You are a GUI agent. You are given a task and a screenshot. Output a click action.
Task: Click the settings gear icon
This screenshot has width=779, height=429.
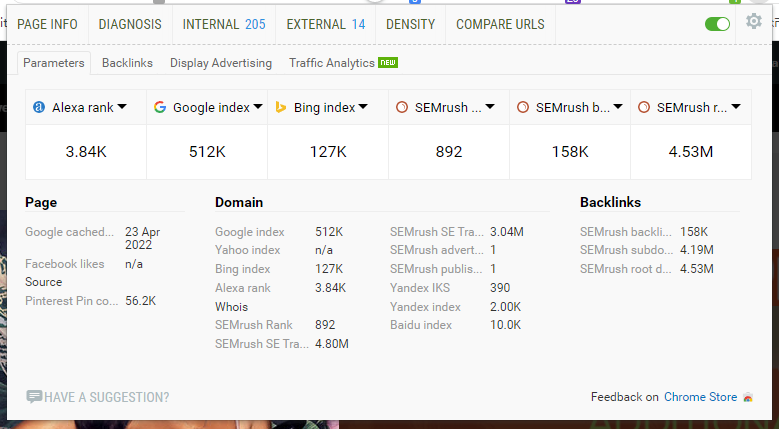tap(754, 22)
